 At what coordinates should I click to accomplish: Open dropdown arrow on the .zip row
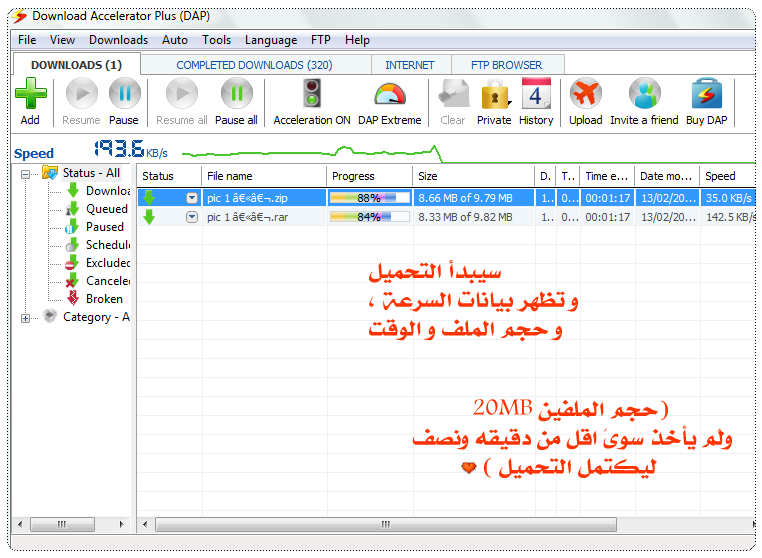[x=192, y=198]
